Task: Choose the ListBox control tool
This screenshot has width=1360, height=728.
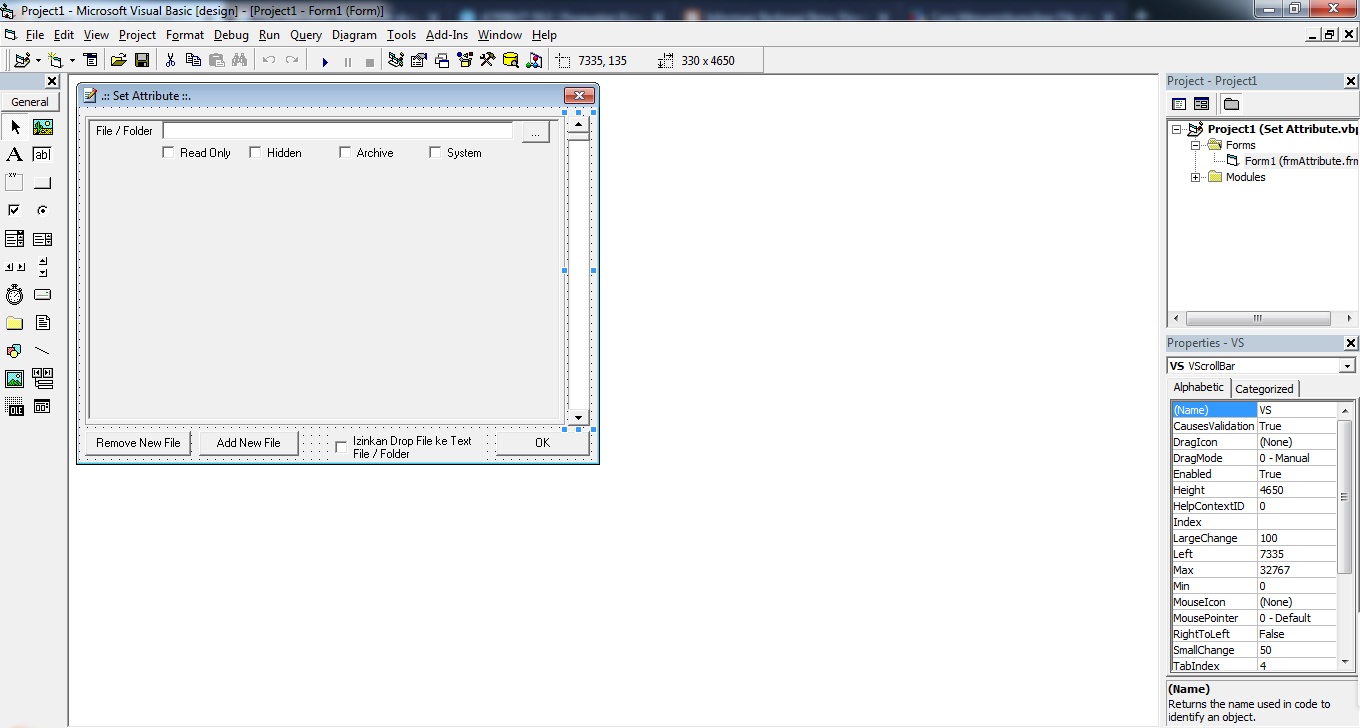Action: pos(43,239)
